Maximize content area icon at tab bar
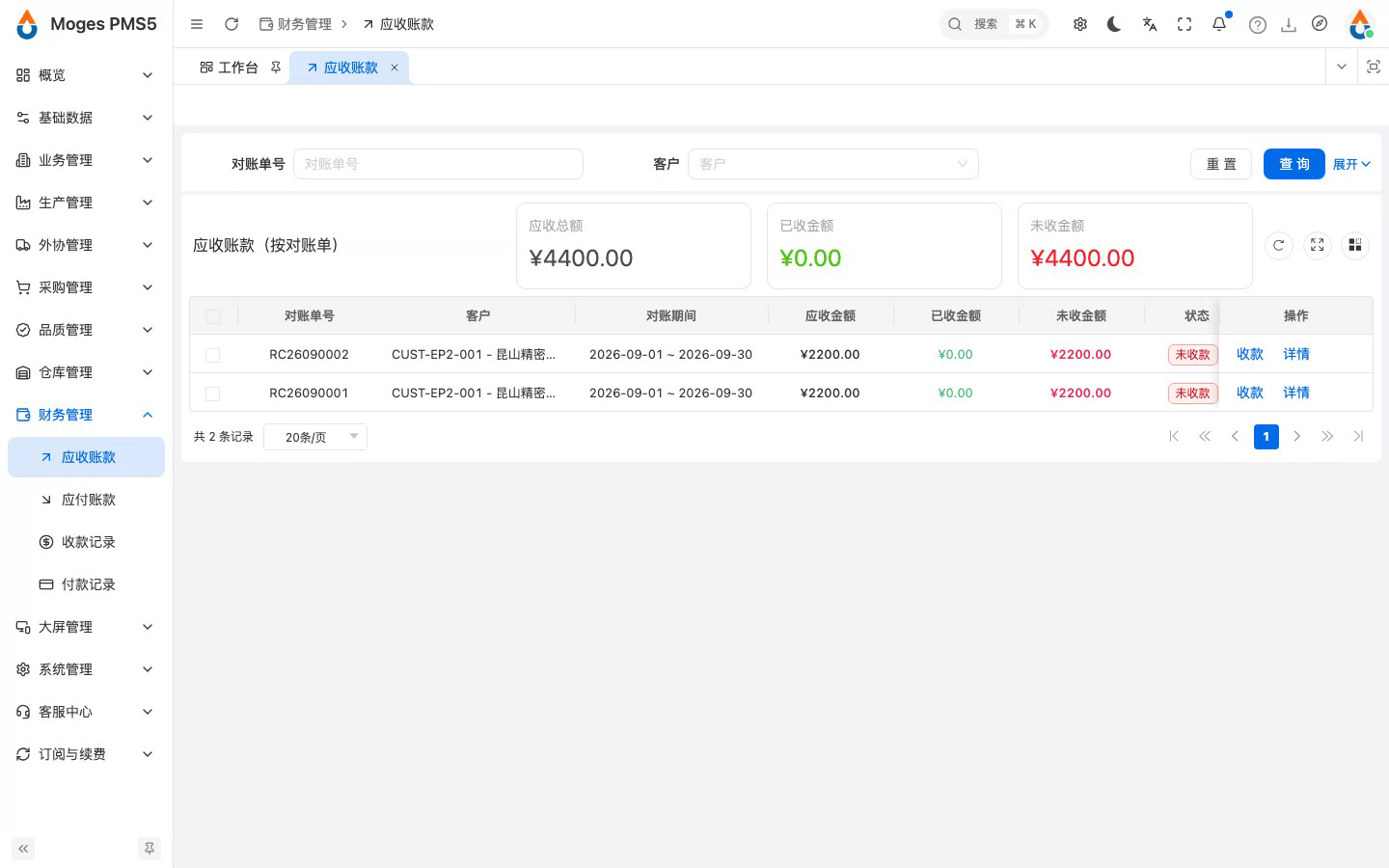The height and width of the screenshot is (868, 1389). click(1374, 67)
